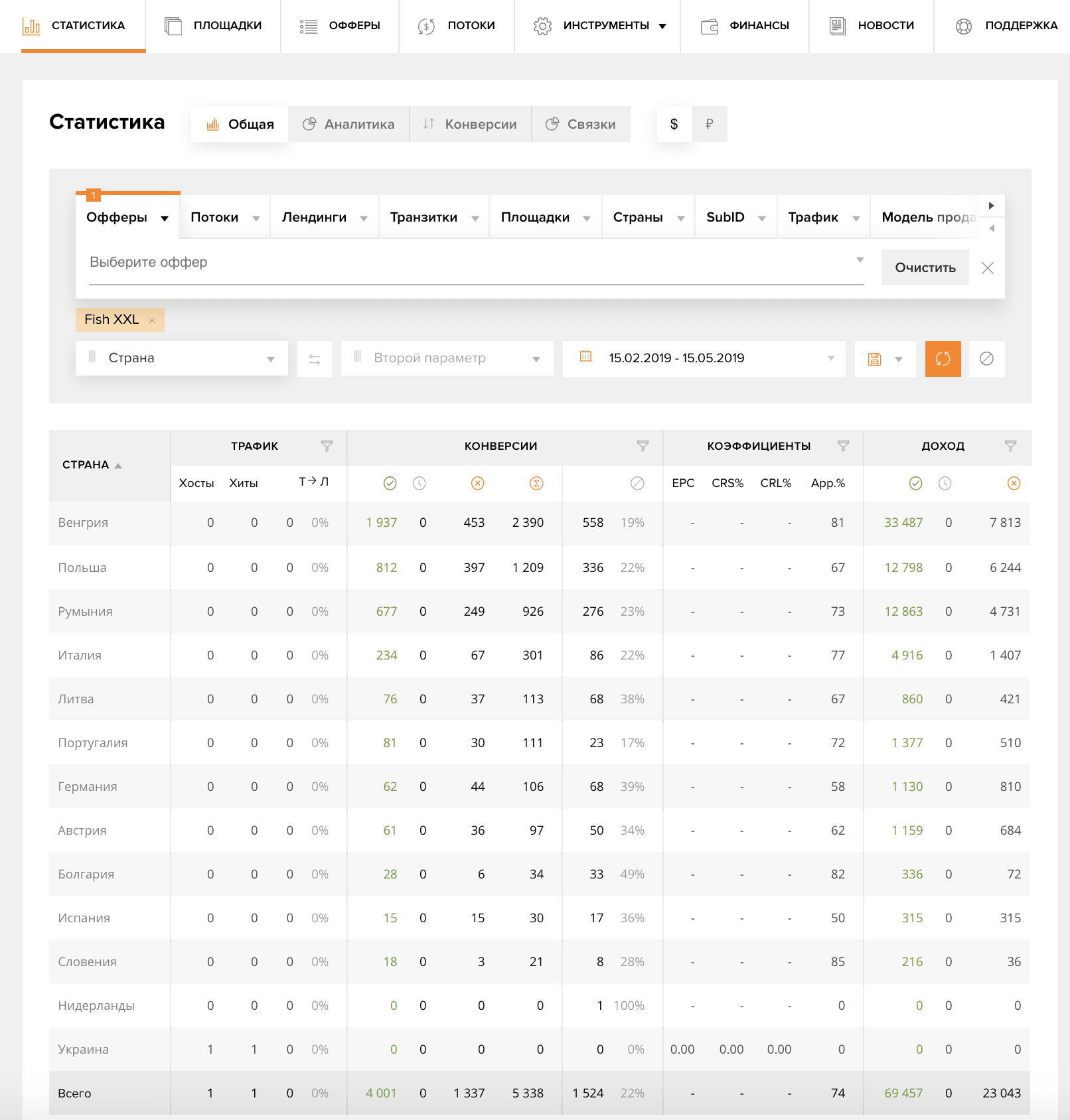Expand the Транзитки filter dropdown
Screen dimensions: 1070x1120
434,217
